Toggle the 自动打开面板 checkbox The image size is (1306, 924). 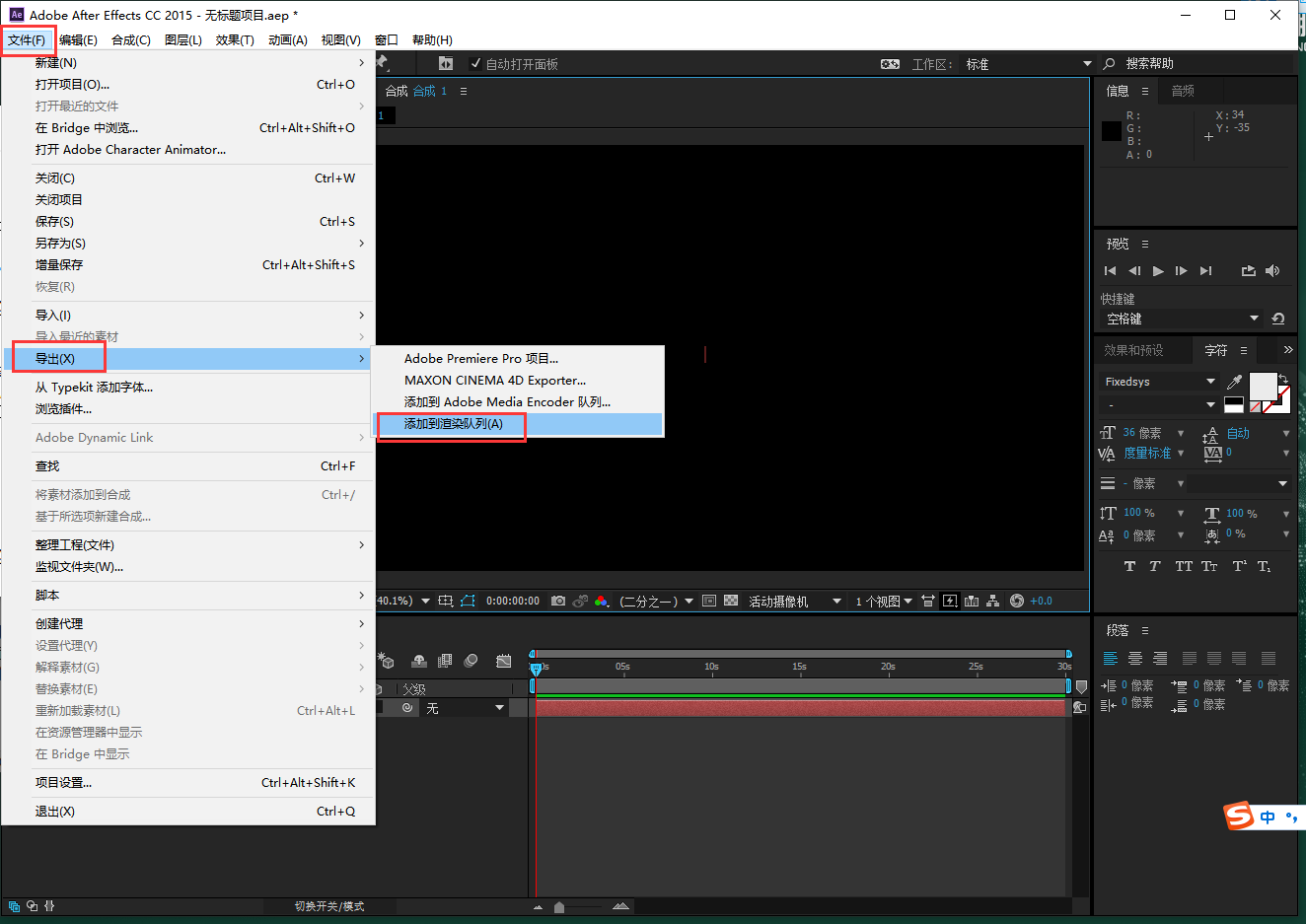click(x=476, y=64)
